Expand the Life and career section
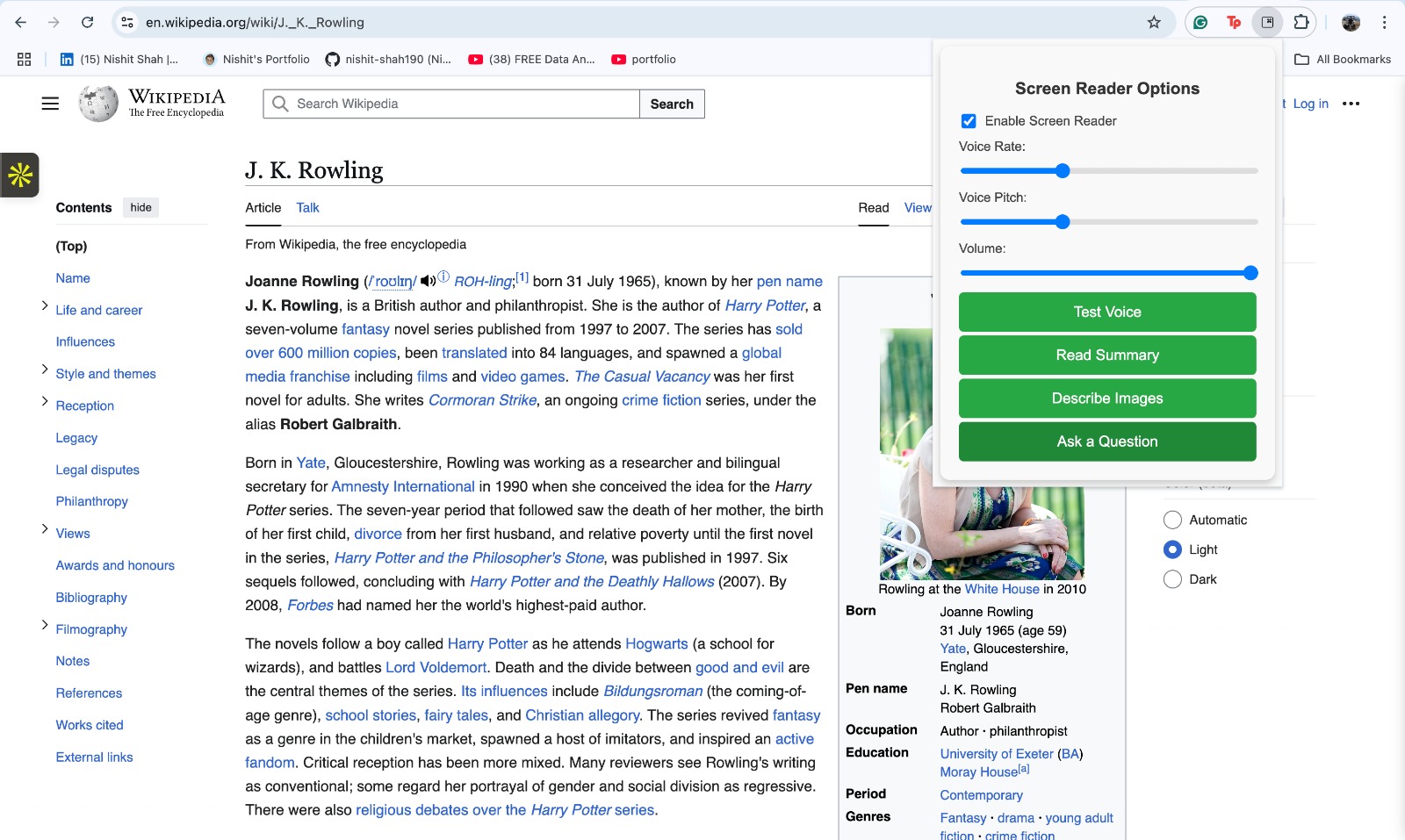 point(45,305)
